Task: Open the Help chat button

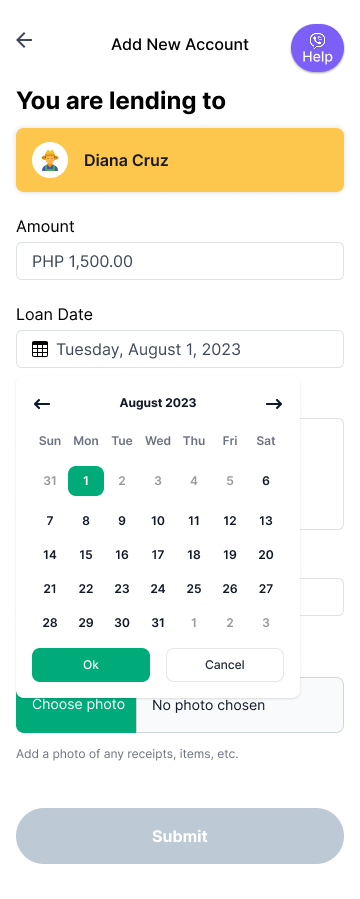Action: pyautogui.click(x=317, y=48)
